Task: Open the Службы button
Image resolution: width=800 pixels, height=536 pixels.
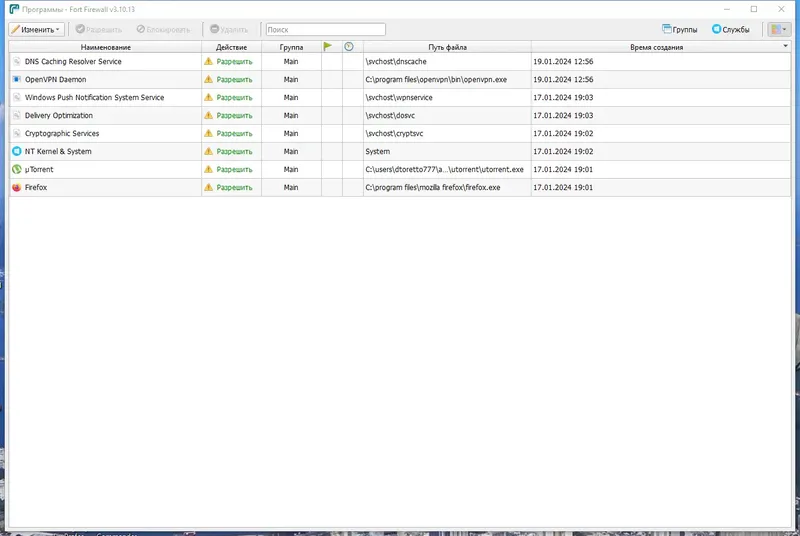Action: click(731, 30)
